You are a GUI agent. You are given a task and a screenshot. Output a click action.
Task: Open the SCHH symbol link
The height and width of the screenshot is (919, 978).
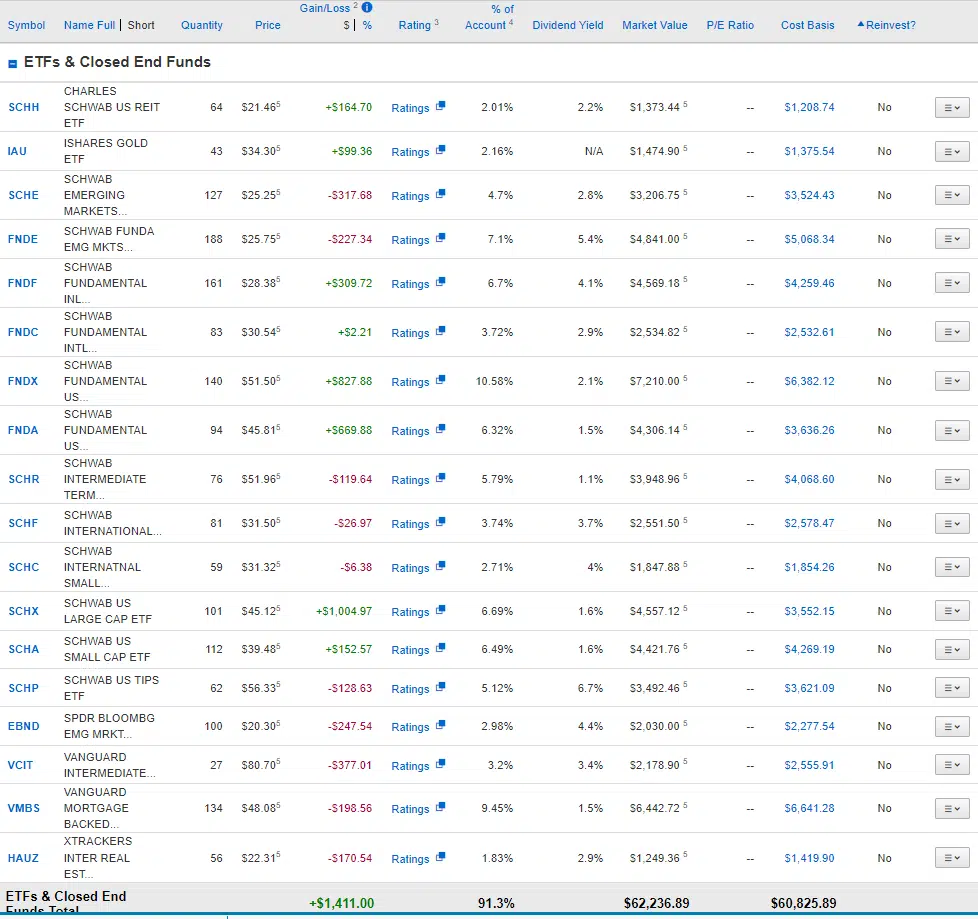pos(24,107)
